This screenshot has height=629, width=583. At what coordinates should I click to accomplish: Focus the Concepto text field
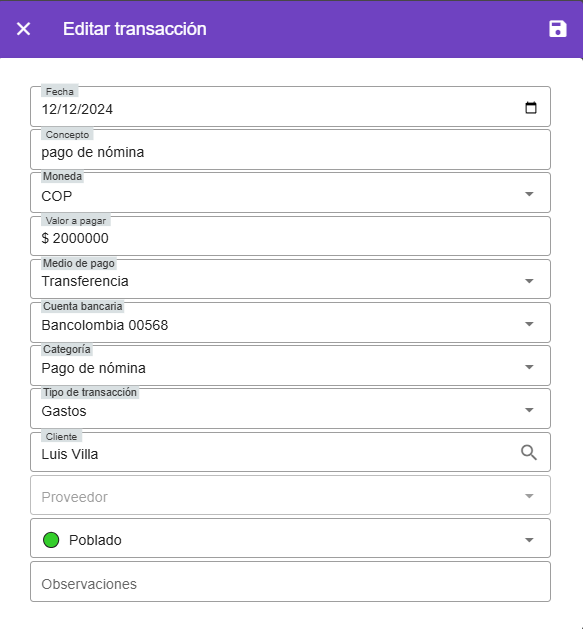pos(290,150)
